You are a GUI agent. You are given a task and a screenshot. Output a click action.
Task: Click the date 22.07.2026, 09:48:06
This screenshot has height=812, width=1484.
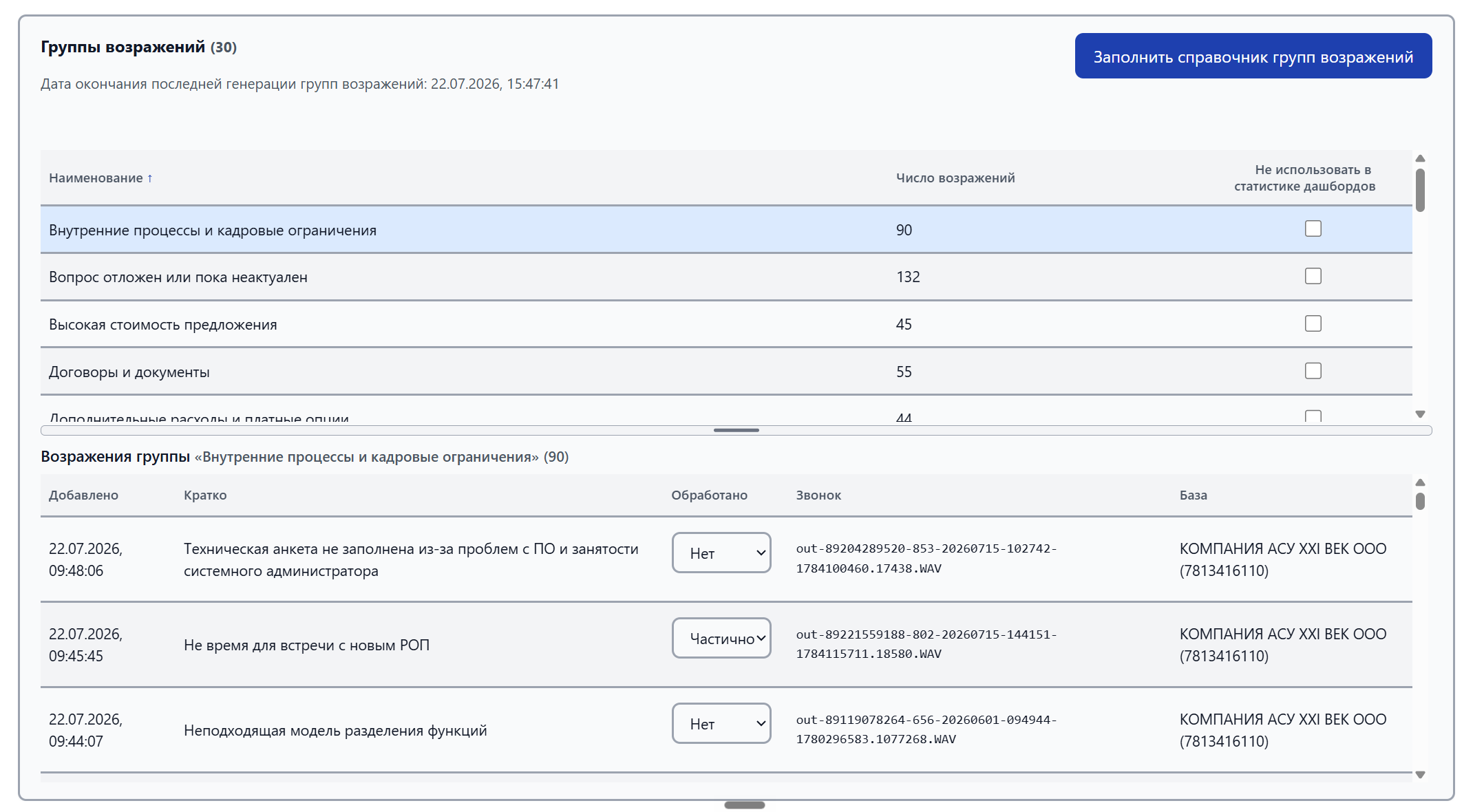(x=86, y=559)
